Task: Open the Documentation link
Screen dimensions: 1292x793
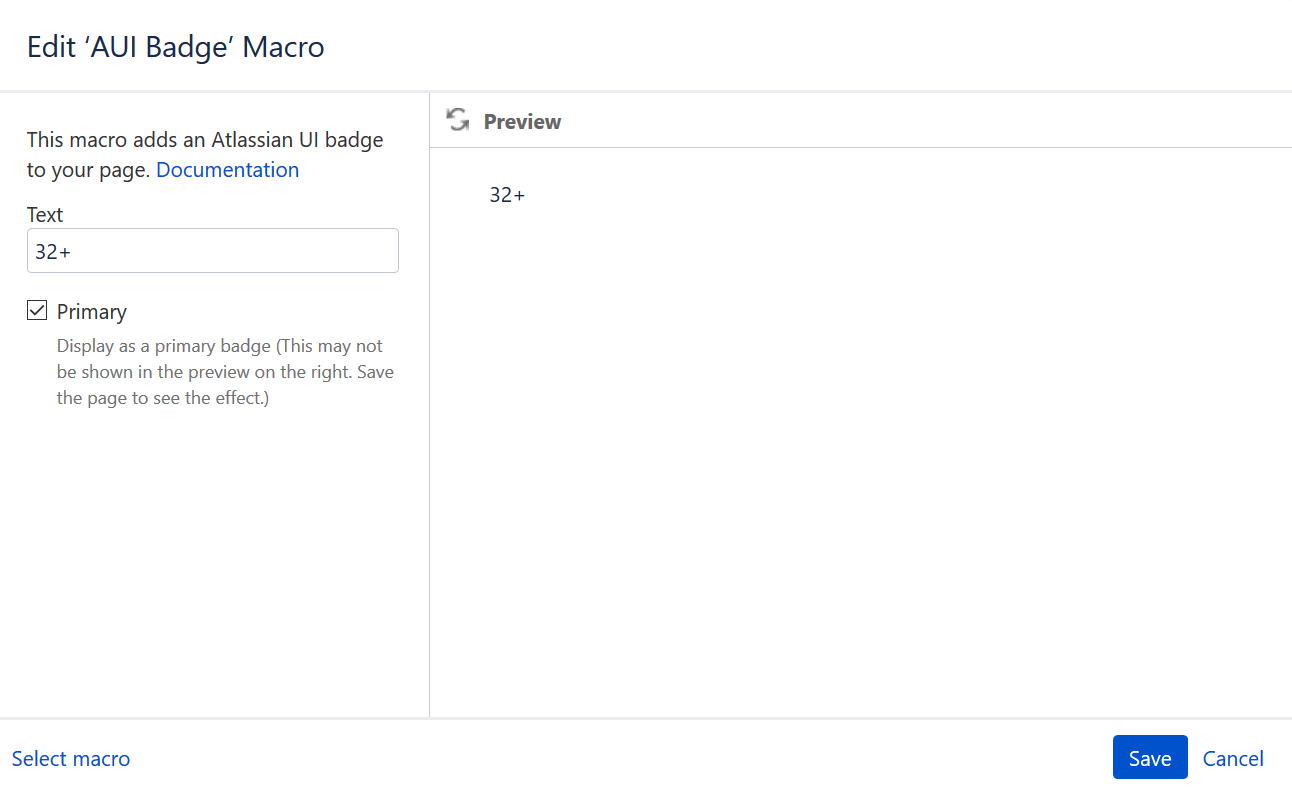Action: click(227, 170)
